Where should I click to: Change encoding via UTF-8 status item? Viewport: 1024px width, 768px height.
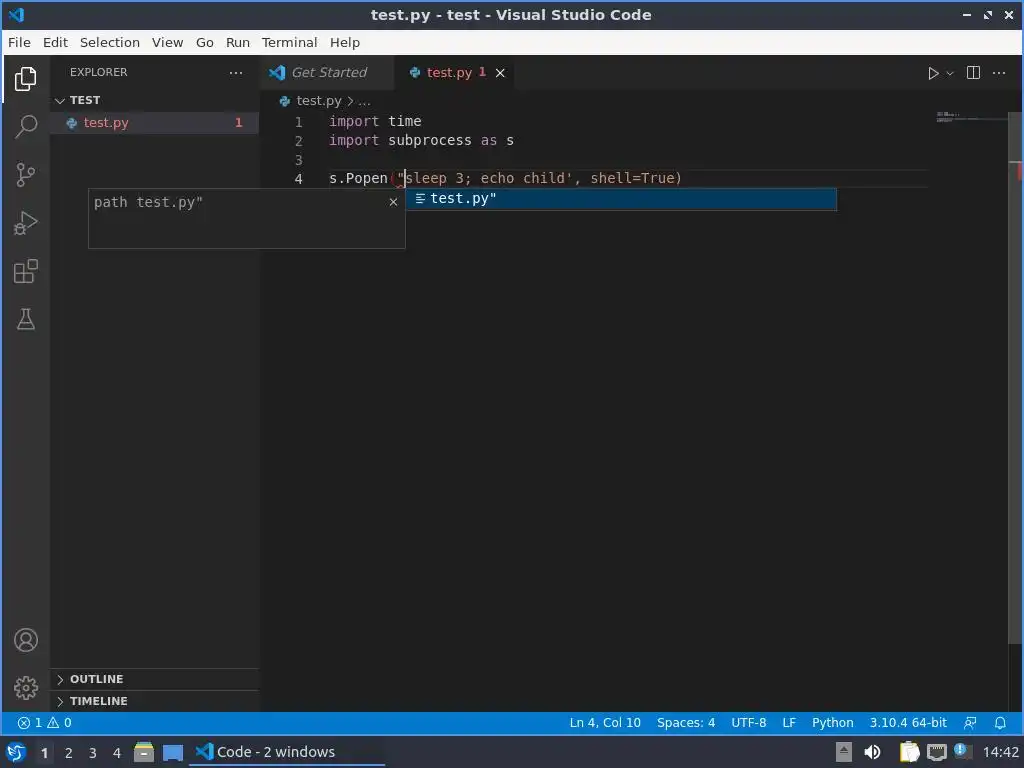tap(748, 723)
